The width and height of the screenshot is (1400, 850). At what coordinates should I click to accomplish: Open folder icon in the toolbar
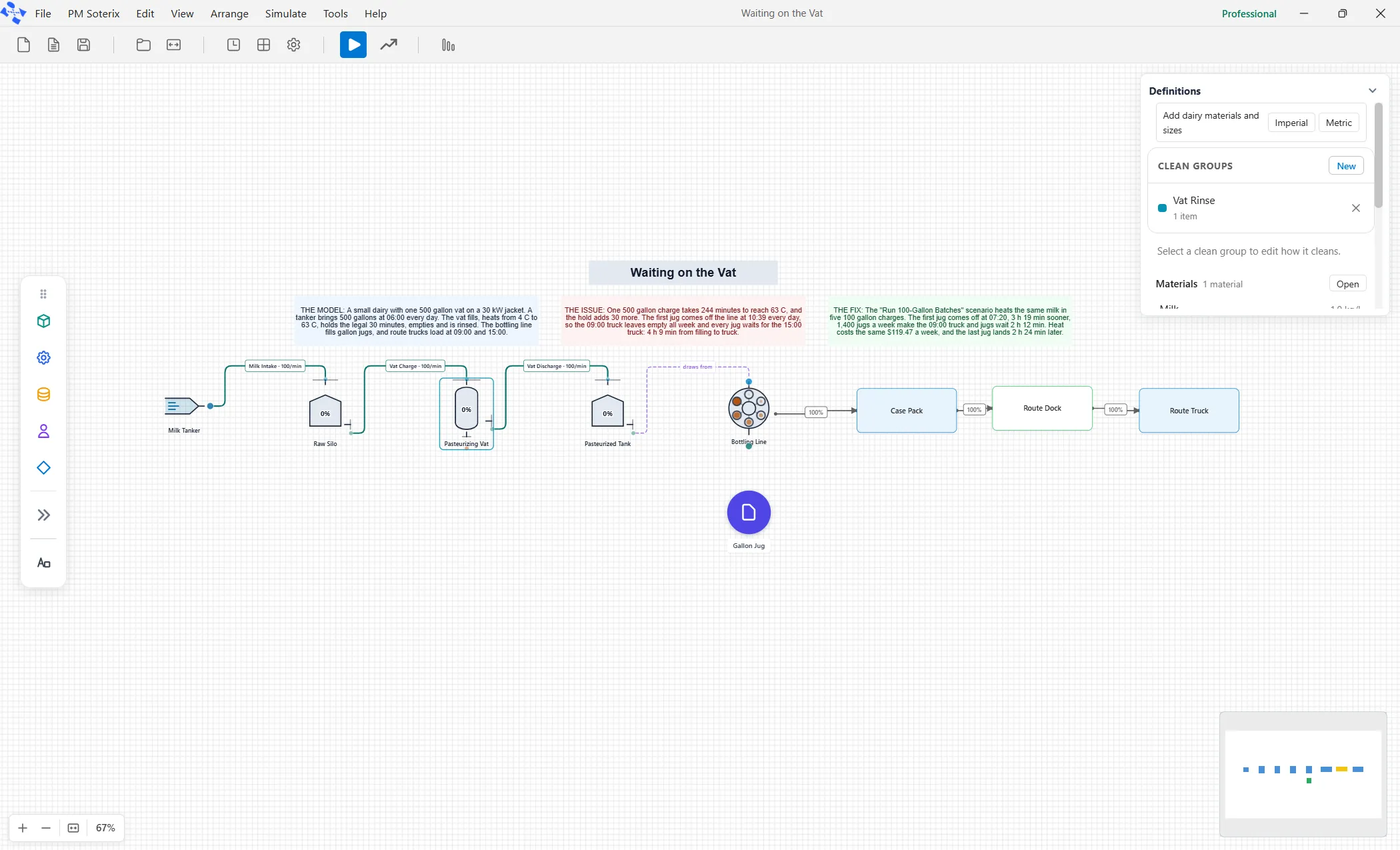143,45
